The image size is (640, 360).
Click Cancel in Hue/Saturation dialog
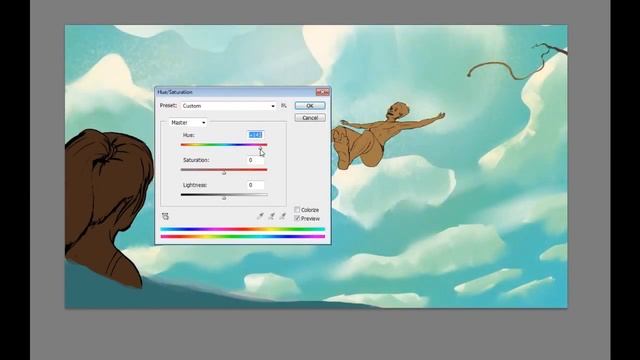(x=310, y=118)
